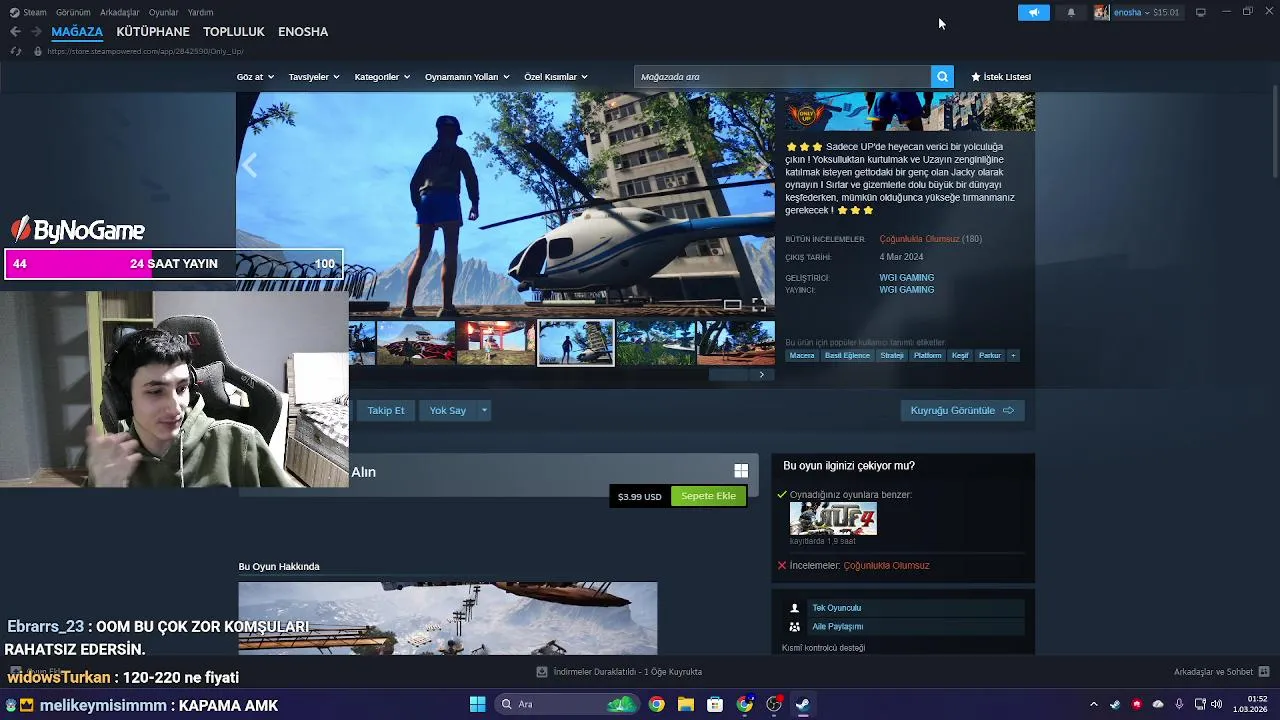
Task: Open the TOPLULUK tab
Action: (234, 31)
